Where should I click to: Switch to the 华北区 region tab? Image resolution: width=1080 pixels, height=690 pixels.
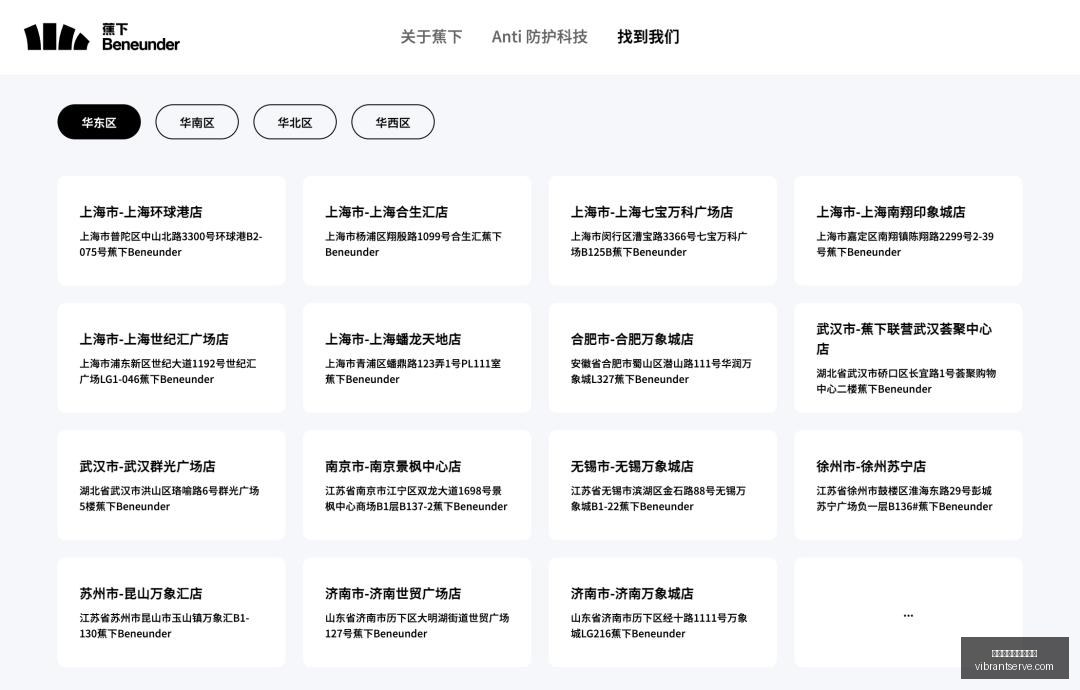coord(295,122)
